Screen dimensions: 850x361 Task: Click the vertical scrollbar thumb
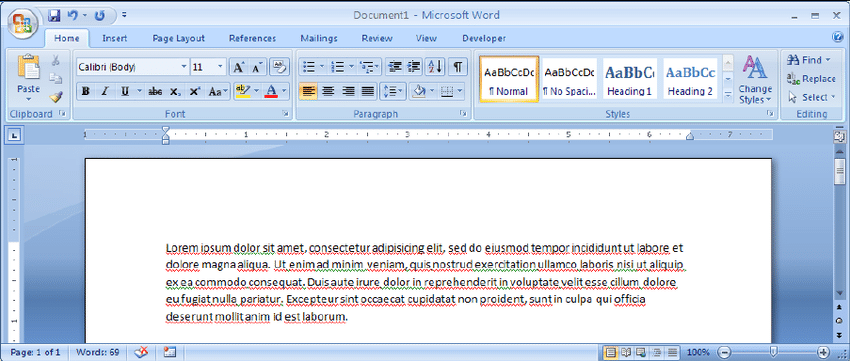coord(840,172)
